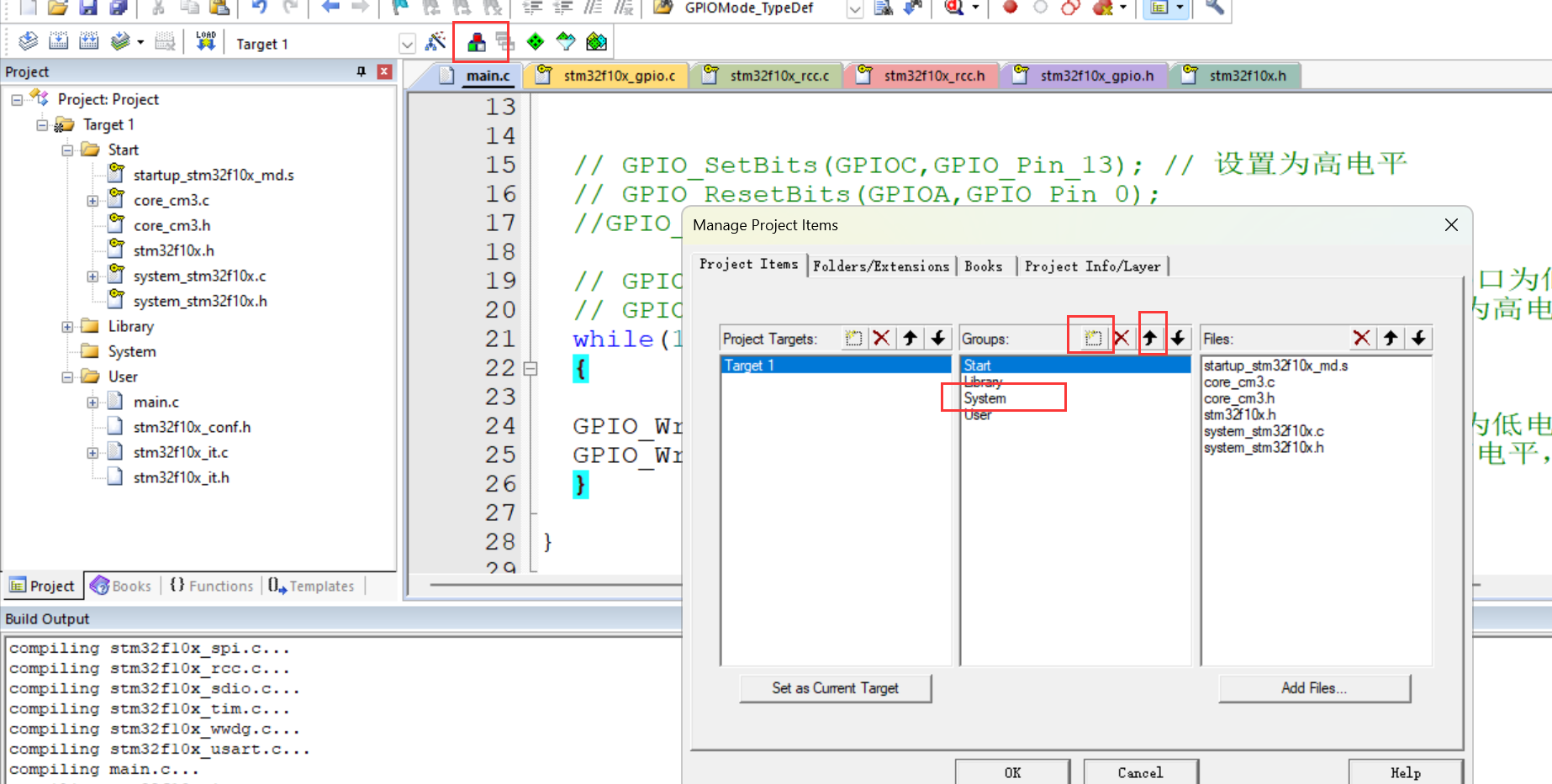Expand the Library folder in tree

point(67,327)
